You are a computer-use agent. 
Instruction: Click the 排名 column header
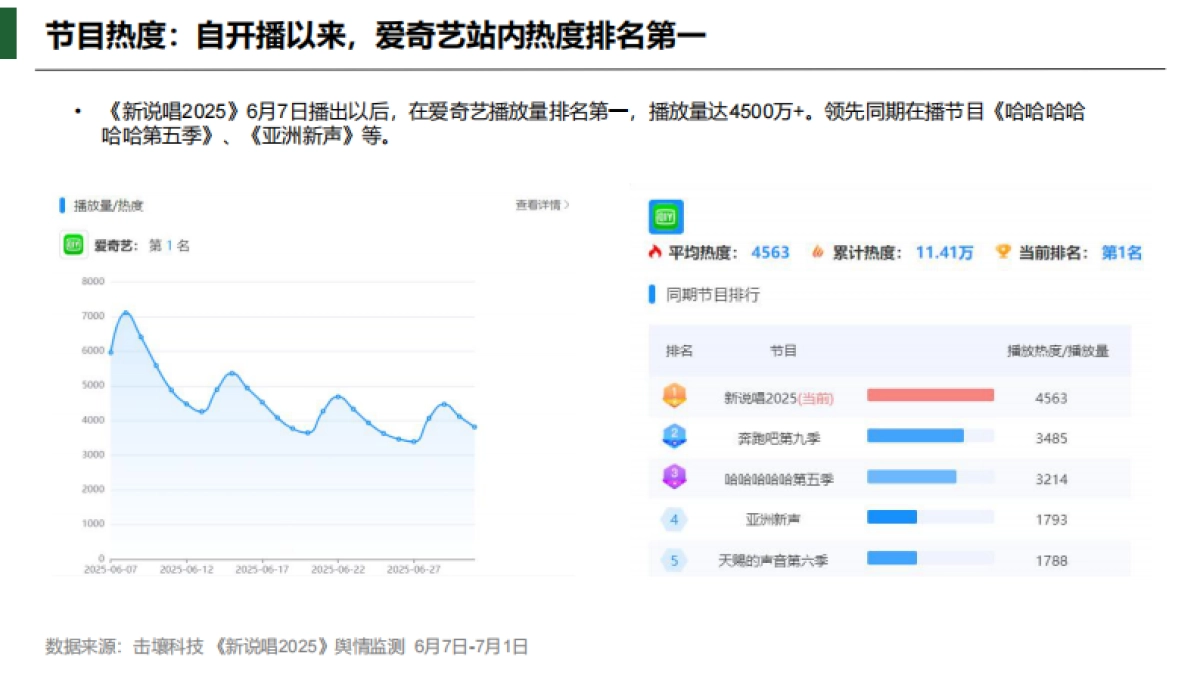[x=681, y=350]
